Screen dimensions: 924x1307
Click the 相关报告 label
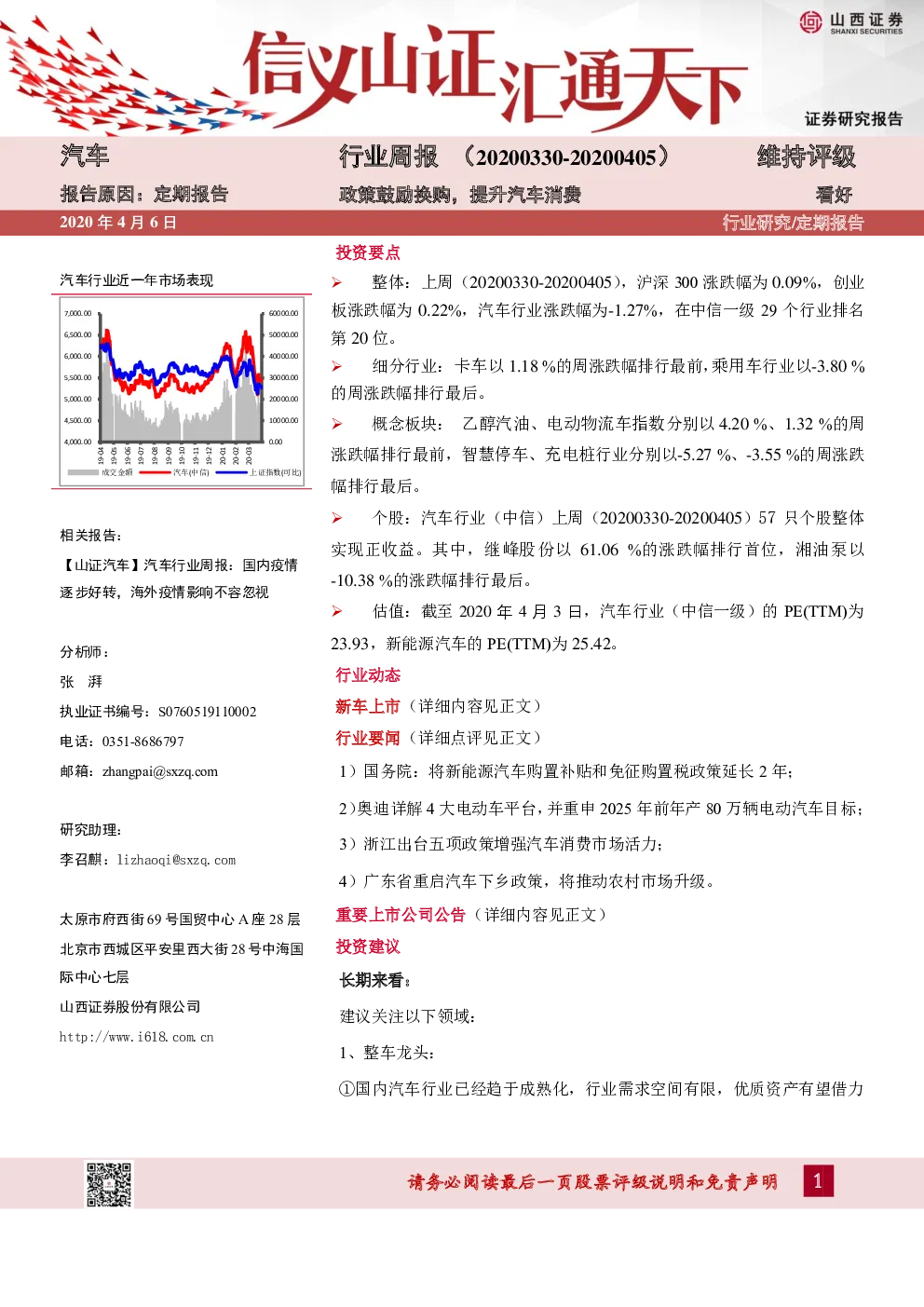point(91,535)
